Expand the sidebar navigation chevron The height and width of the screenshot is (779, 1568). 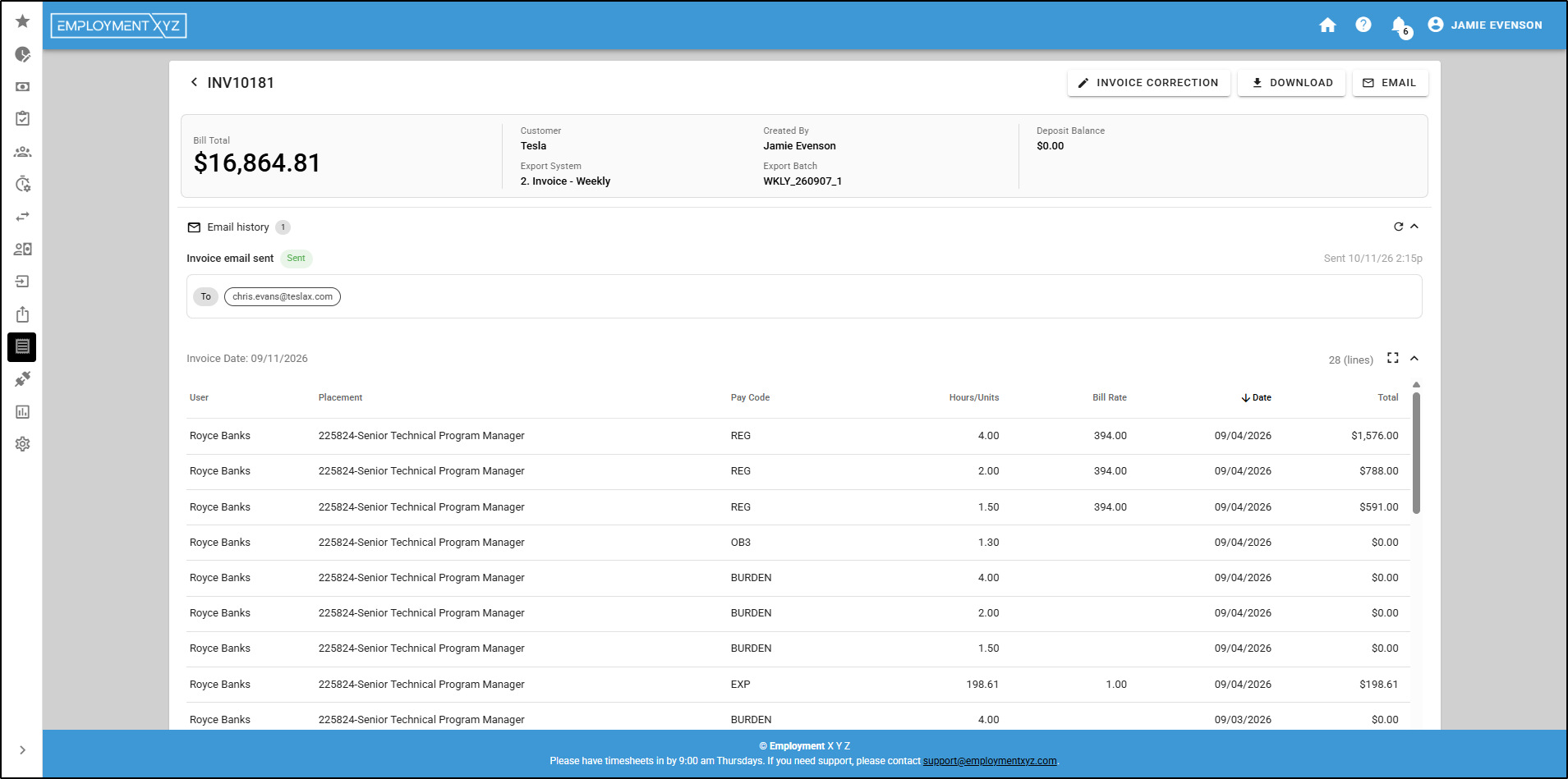point(22,750)
